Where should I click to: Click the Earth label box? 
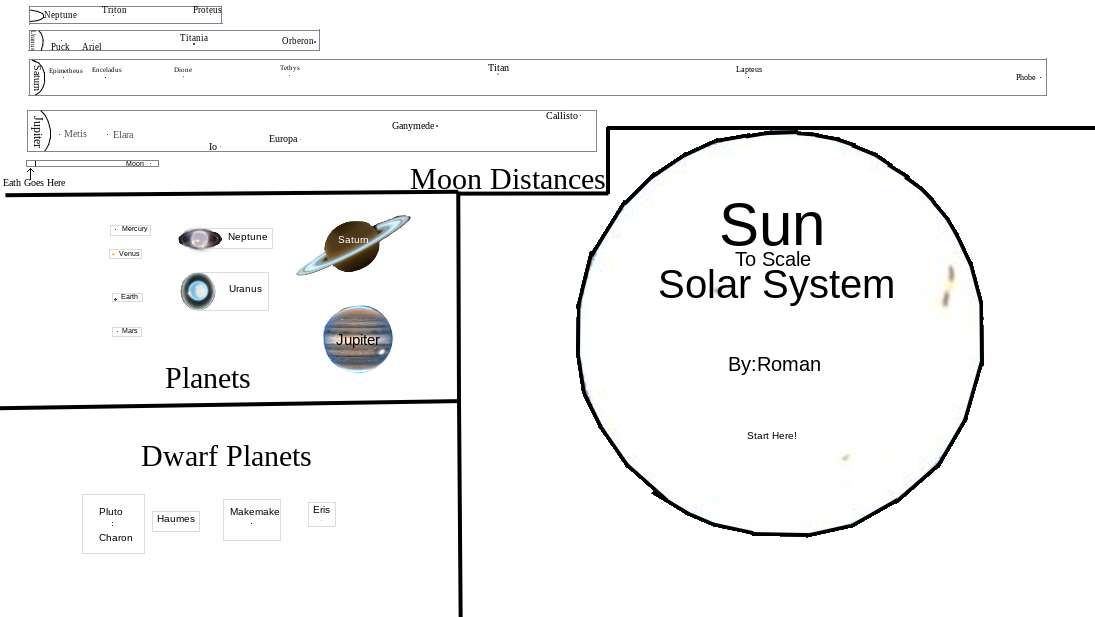coord(128,296)
